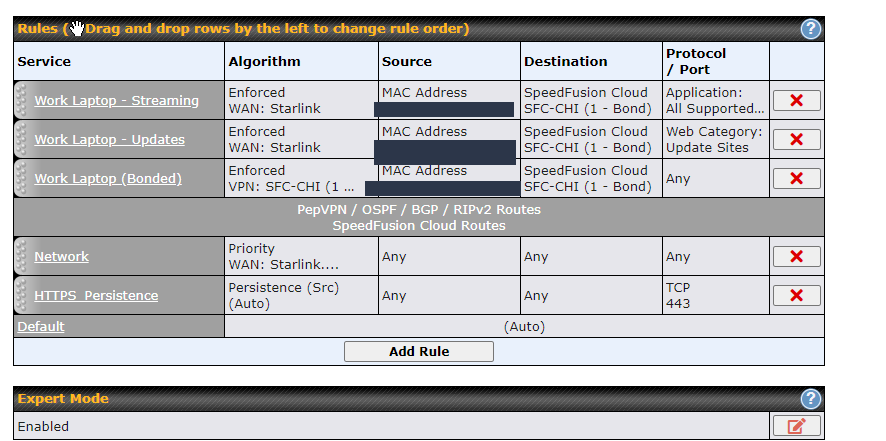Open the HTTPS_Persistence rule link
The image size is (886, 441).
pos(96,295)
